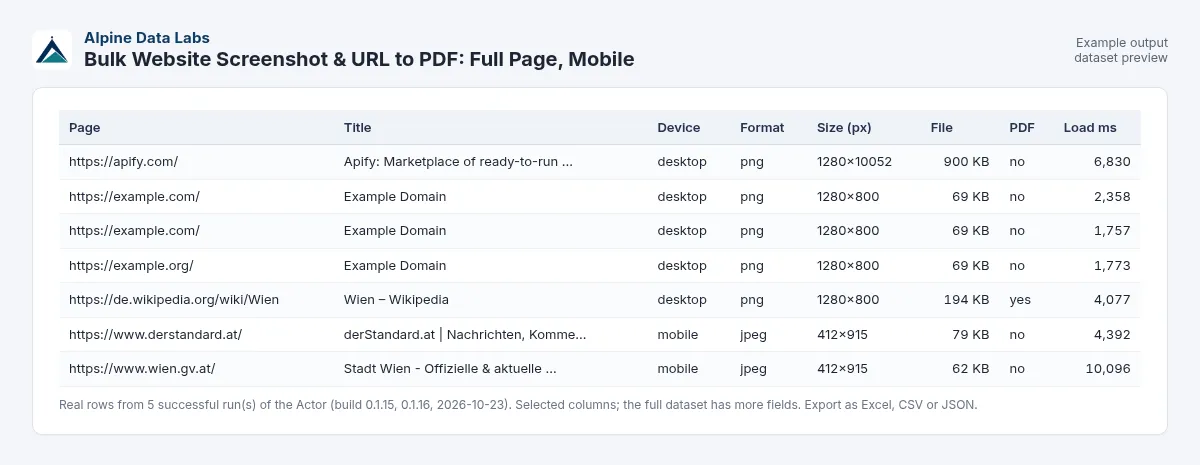This screenshot has width=1200, height=465.
Task: Click the Page column header
Action: coord(85,128)
